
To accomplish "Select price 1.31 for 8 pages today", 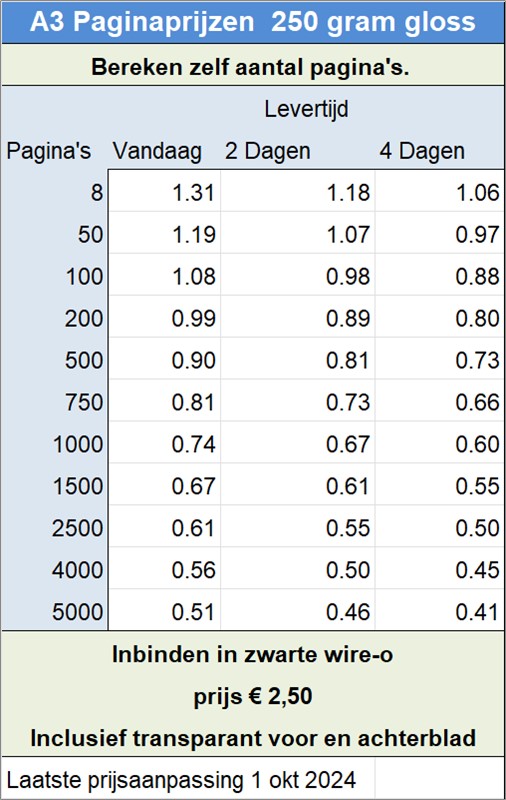I will 164,193.
